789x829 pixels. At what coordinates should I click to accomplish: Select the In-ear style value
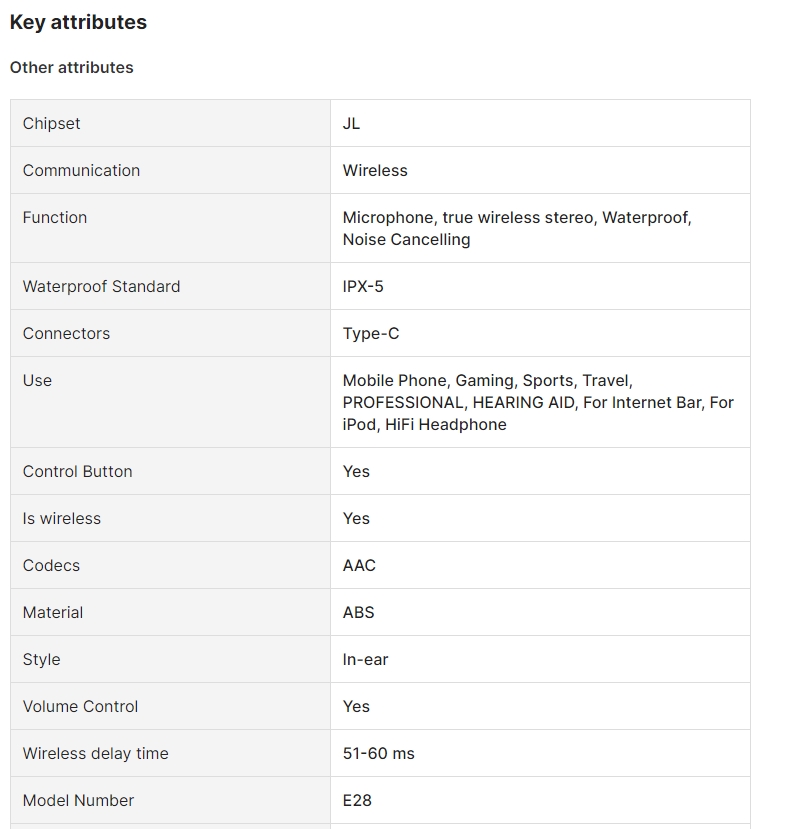365,659
